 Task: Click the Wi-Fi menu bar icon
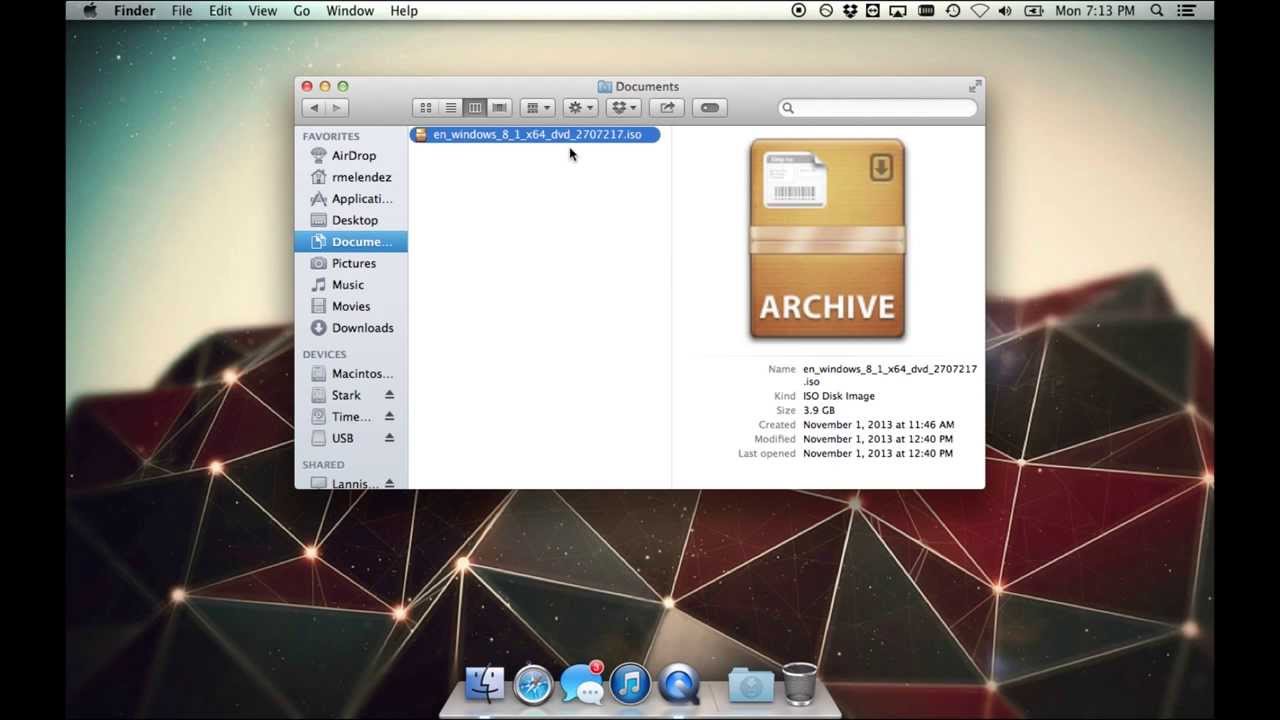[x=980, y=11]
